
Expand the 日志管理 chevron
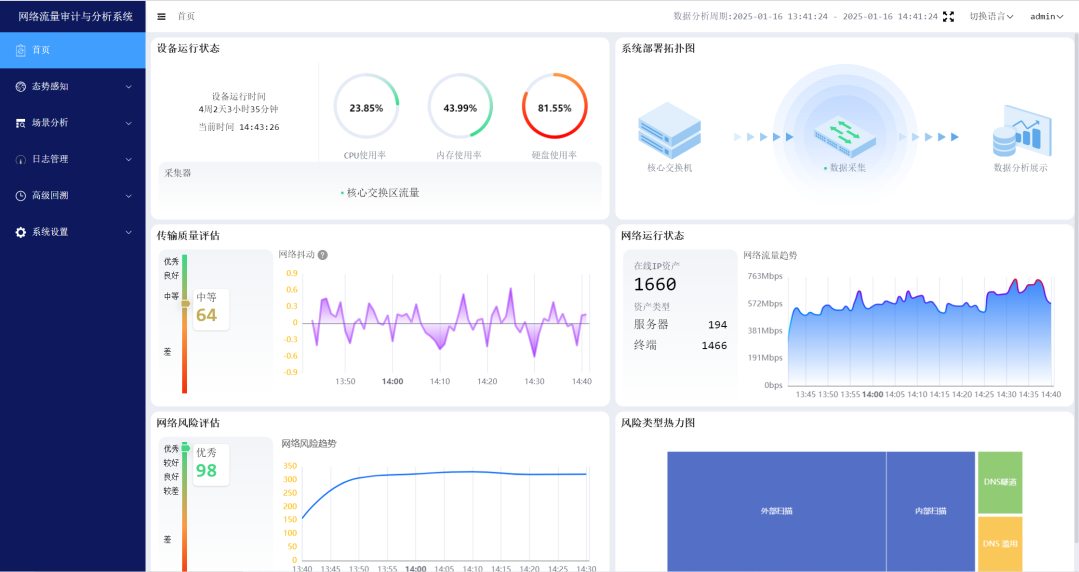pos(129,160)
